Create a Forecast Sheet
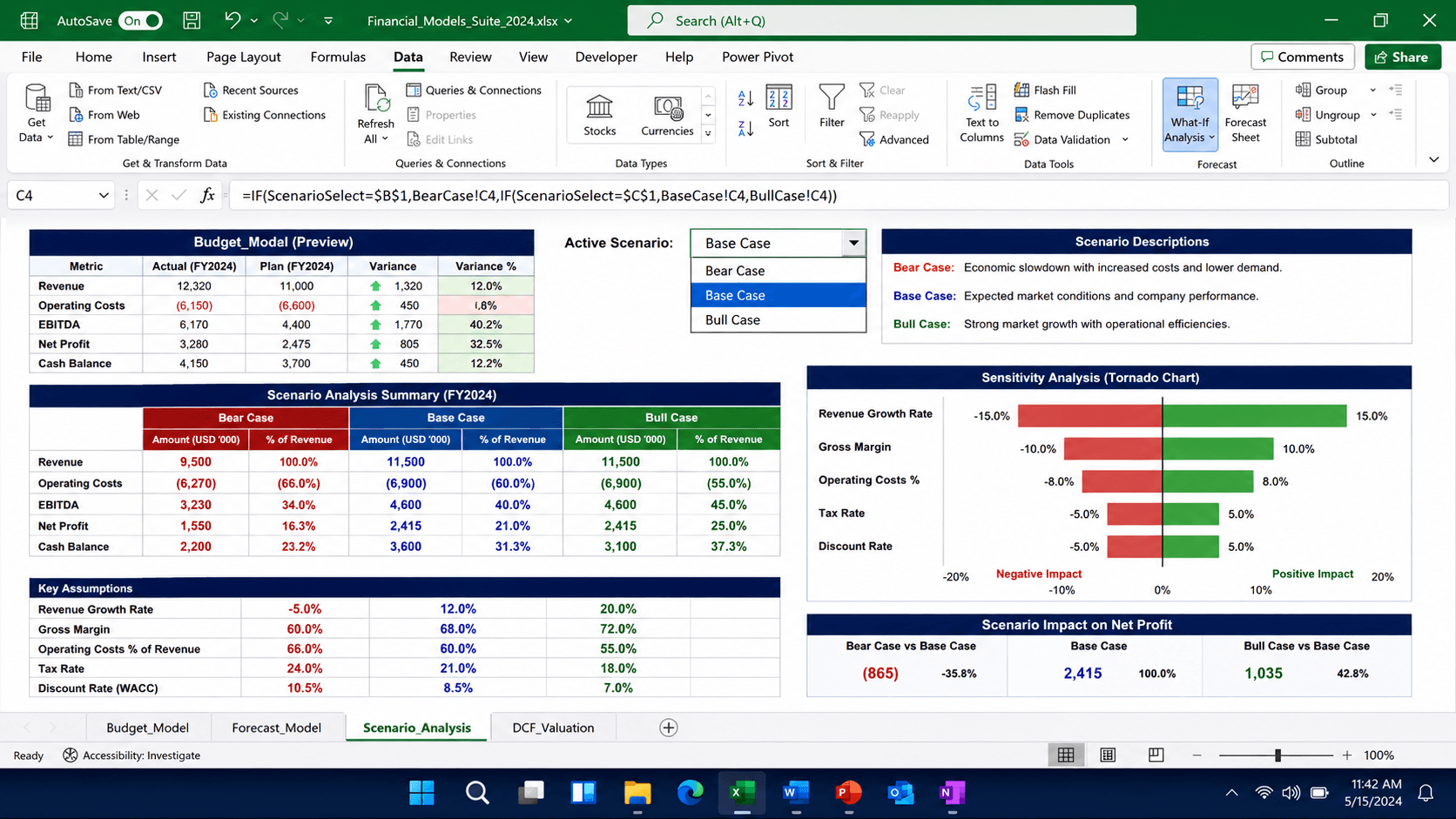Image resolution: width=1456 pixels, height=819 pixels. pyautogui.click(x=1245, y=113)
